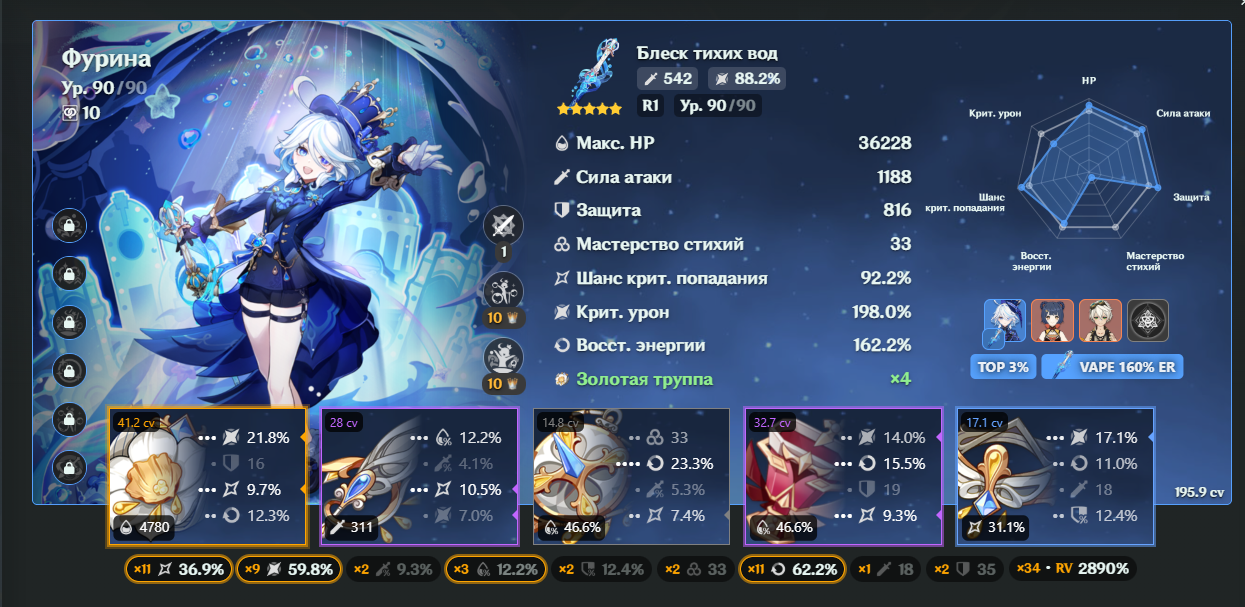Open the feather artifact card with 311 ATK

click(419, 477)
